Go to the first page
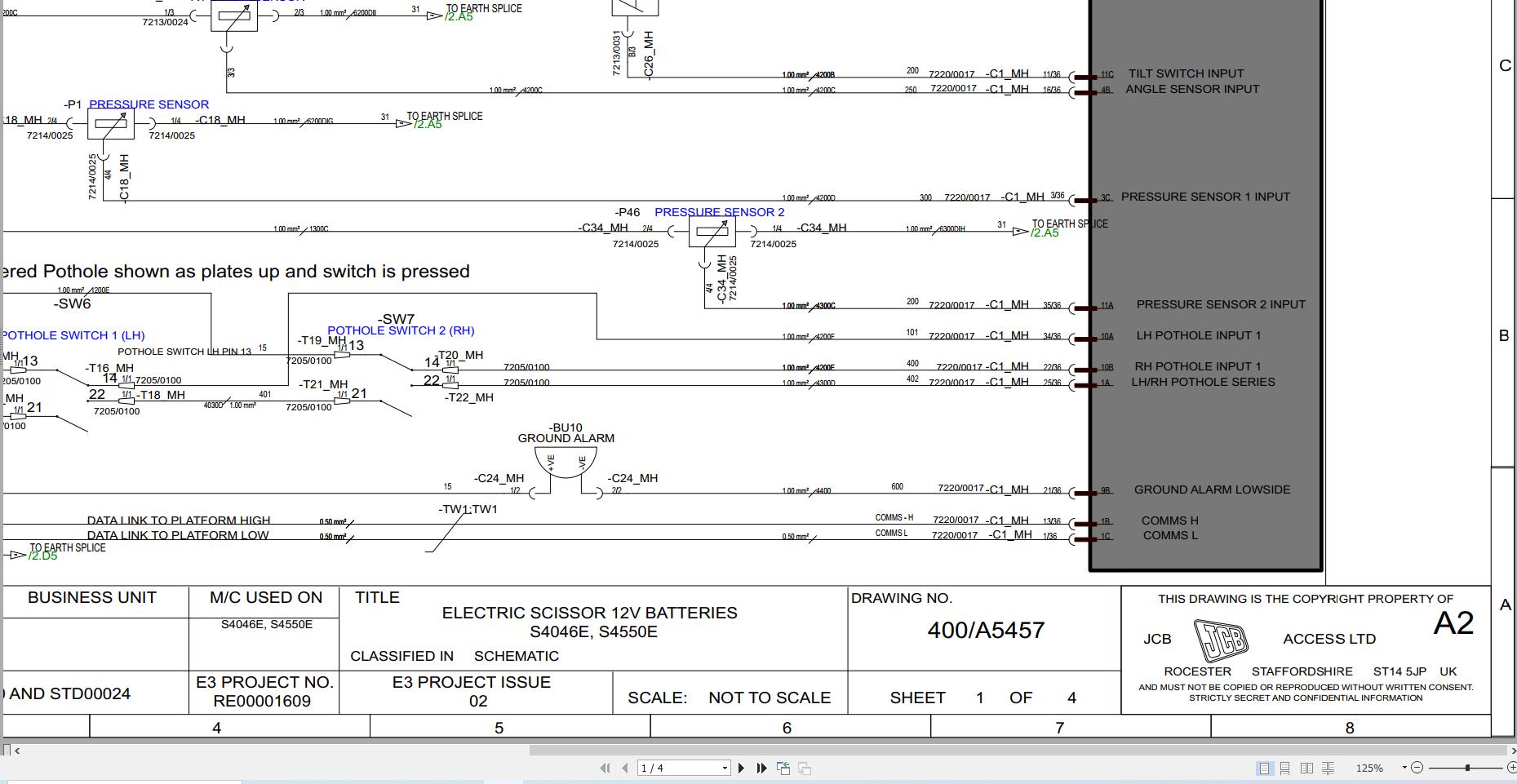This screenshot has height=784, width=1517. (605, 768)
